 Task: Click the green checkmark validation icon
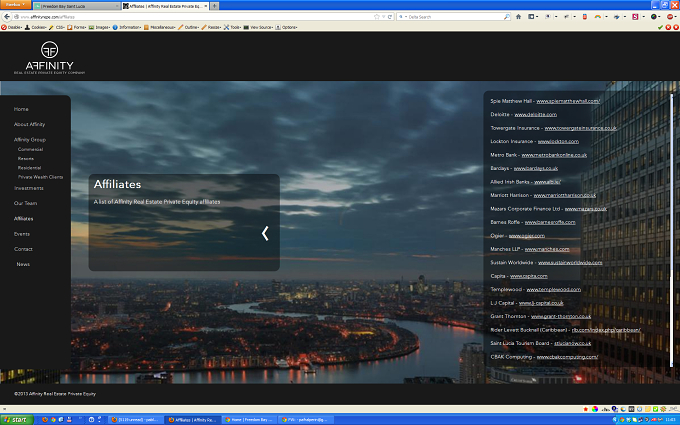coord(660,27)
